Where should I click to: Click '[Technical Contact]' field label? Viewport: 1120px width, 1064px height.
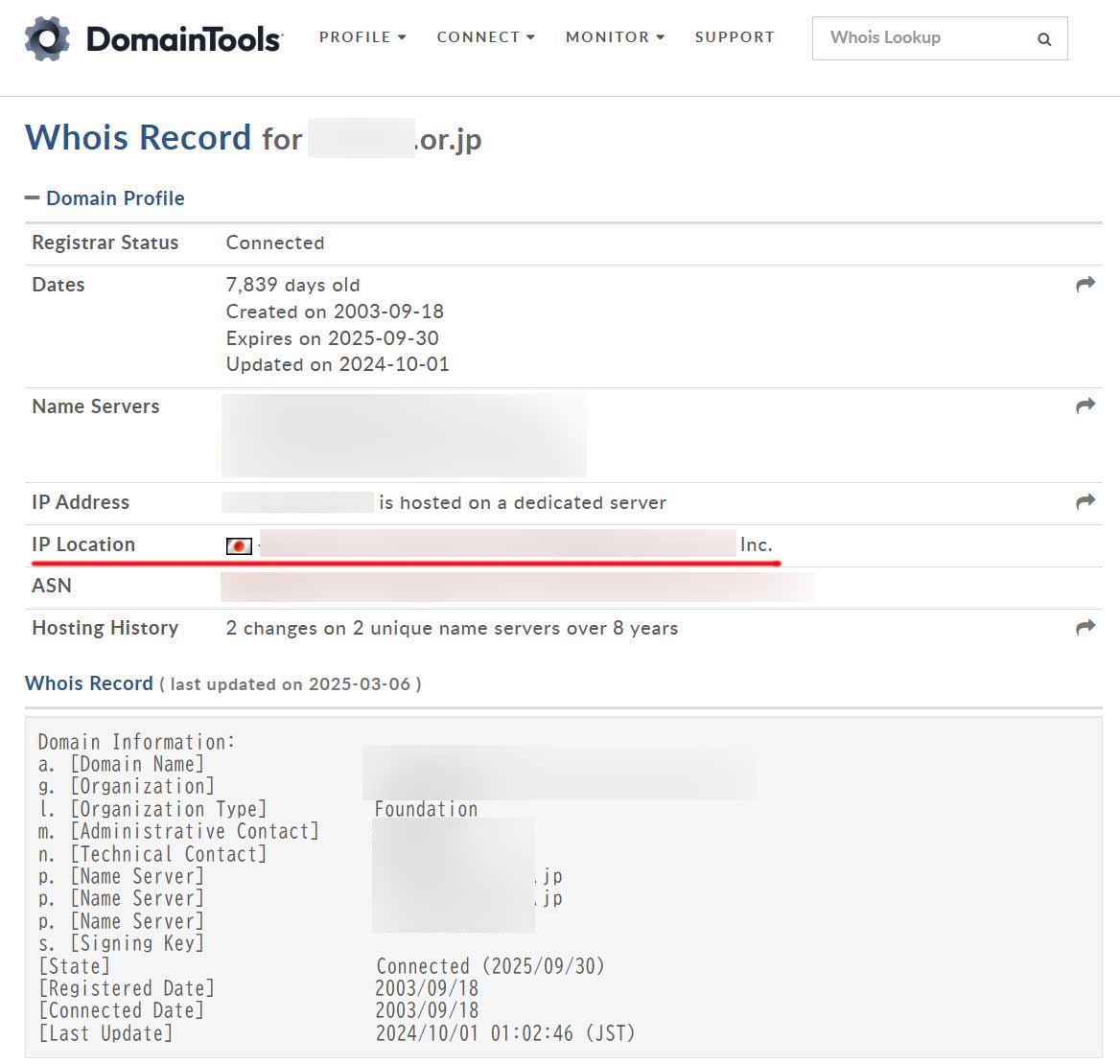(x=169, y=854)
